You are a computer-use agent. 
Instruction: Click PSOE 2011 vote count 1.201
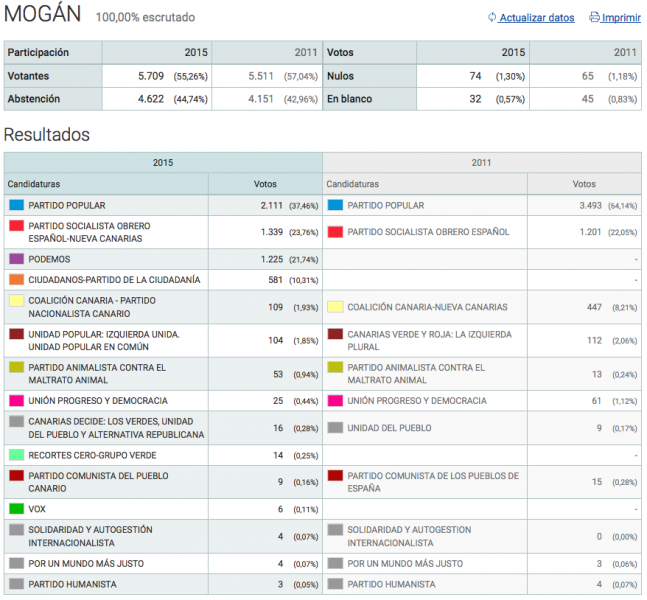pos(590,232)
